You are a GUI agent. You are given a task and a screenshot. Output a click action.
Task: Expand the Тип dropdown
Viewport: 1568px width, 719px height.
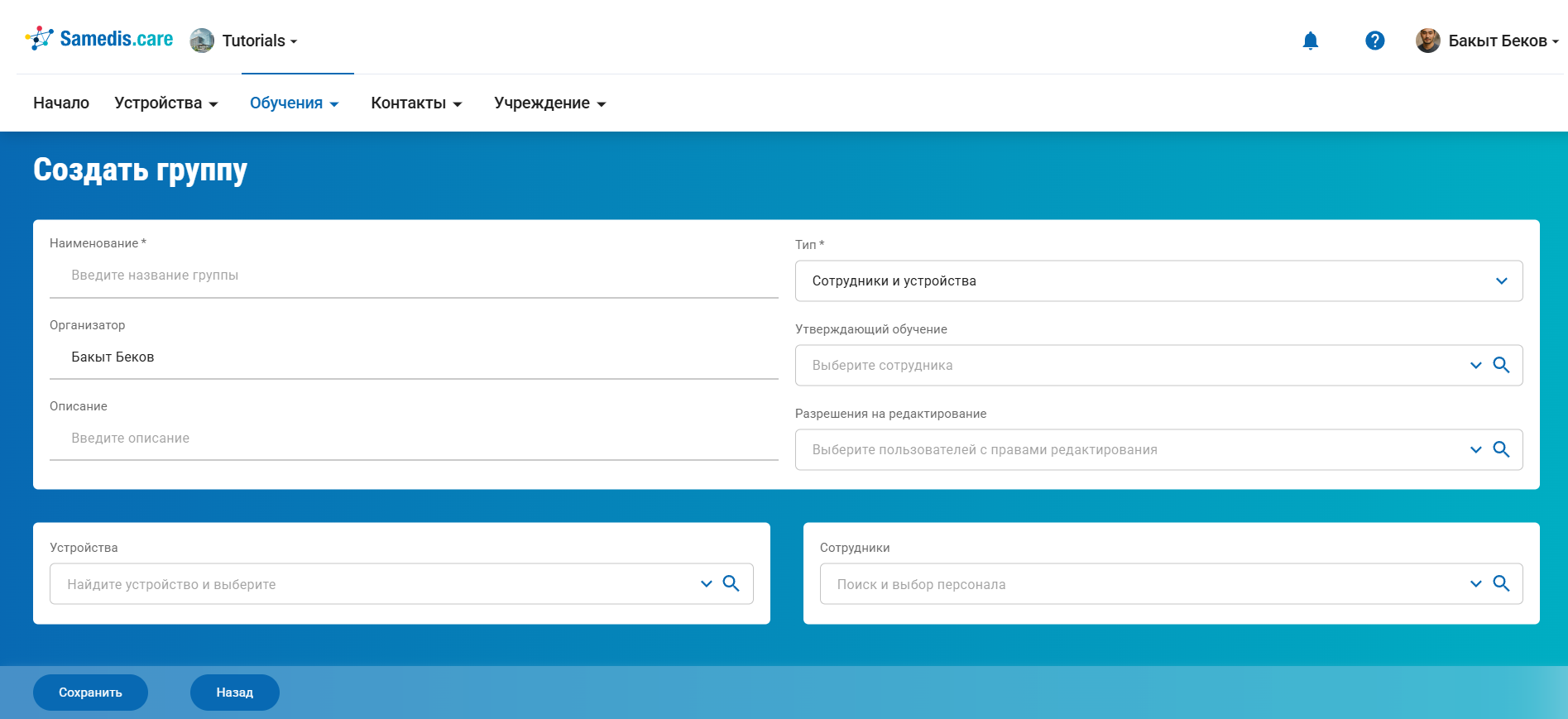(x=1501, y=281)
